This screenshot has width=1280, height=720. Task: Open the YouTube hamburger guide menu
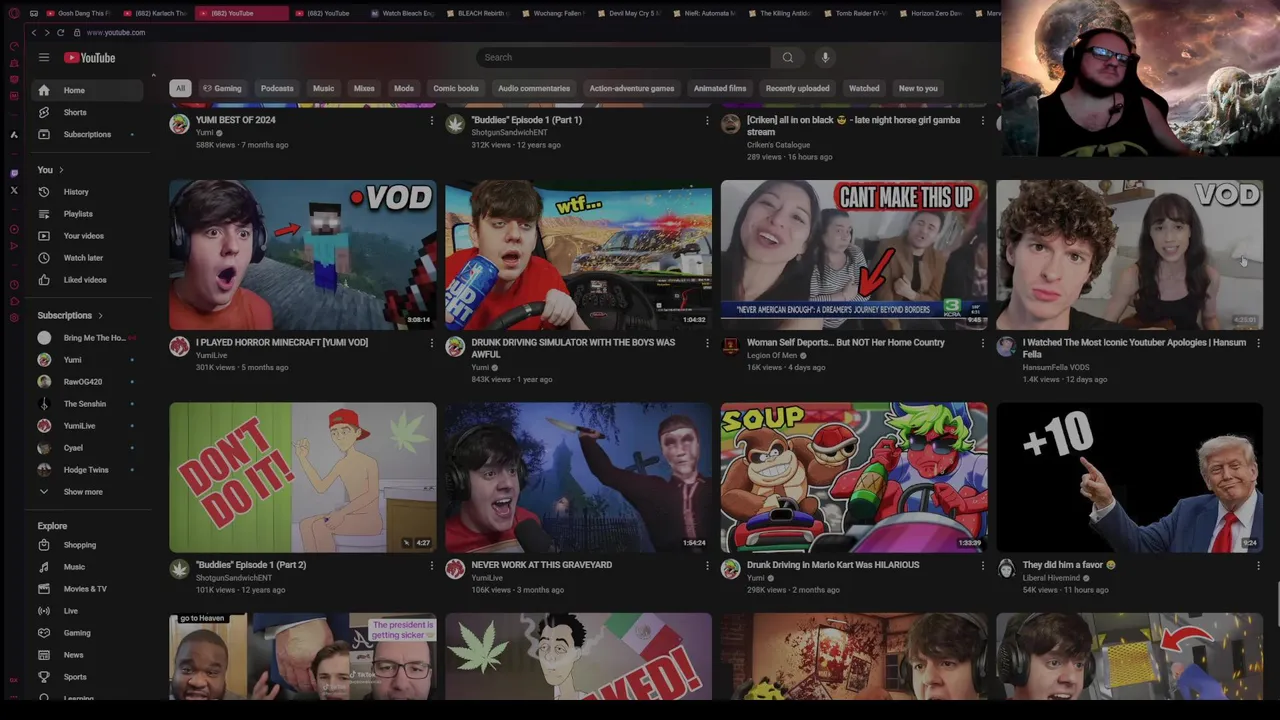pyautogui.click(x=44, y=57)
